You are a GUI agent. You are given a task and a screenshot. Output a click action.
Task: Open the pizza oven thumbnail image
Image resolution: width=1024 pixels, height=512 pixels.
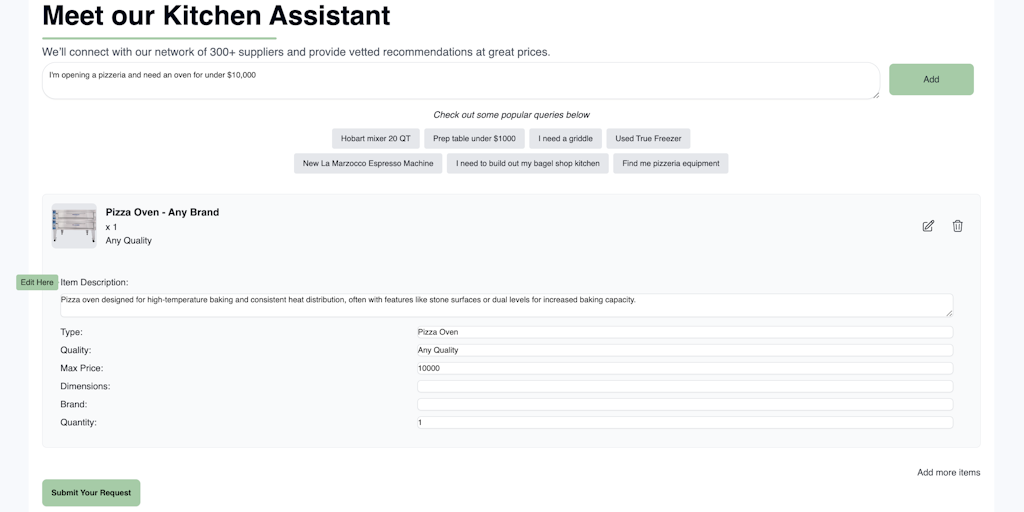coord(74,226)
